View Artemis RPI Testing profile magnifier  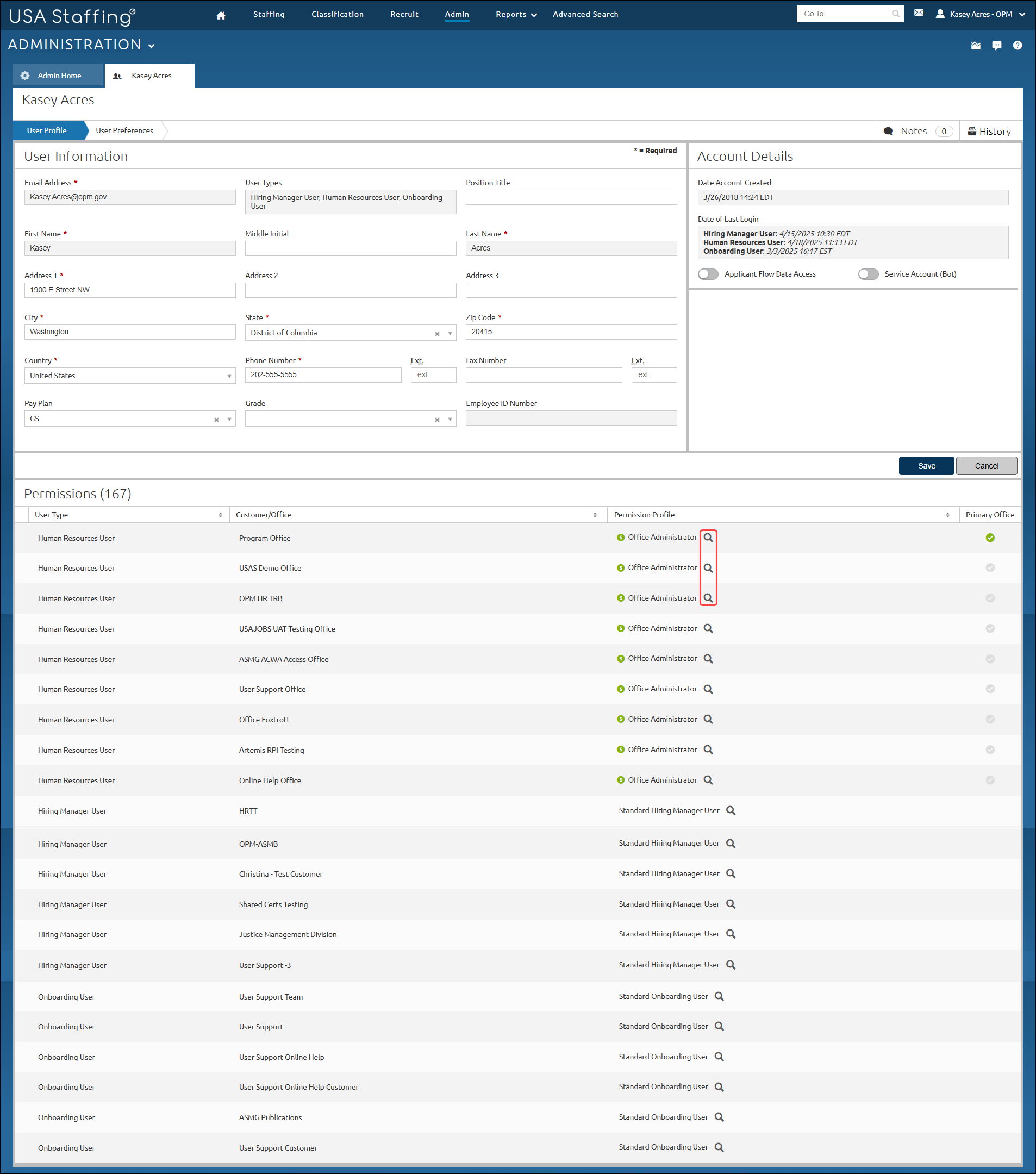click(x=708, y=750)
